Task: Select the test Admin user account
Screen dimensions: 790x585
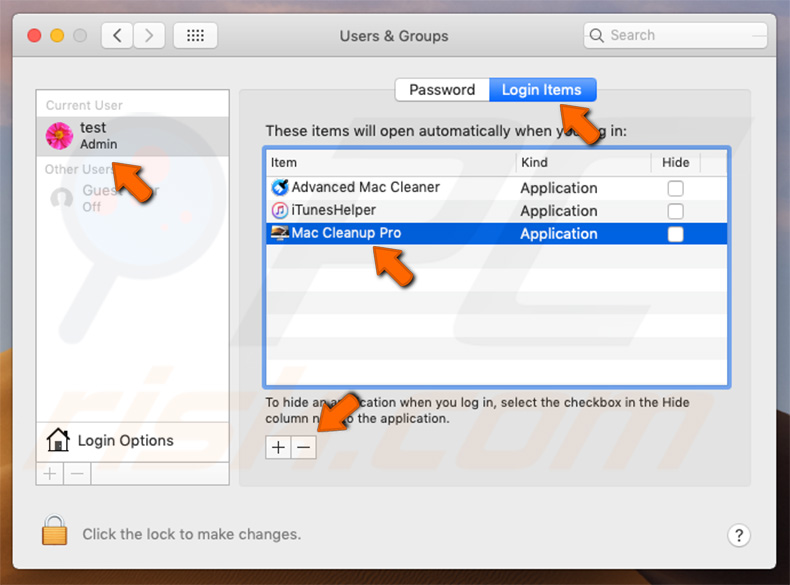Action: (x=133, y=136)
